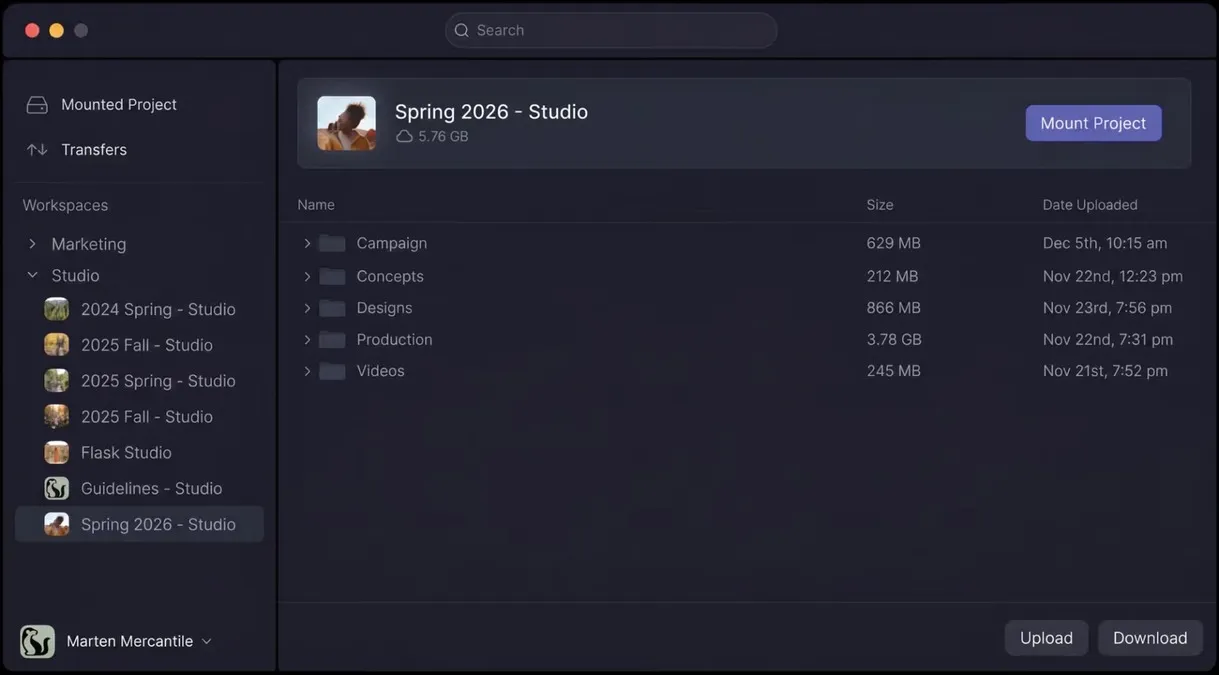This screenshot has height=675, width=1219.
Task: Expand the Videos folder chevron
Action: (307, 371)
